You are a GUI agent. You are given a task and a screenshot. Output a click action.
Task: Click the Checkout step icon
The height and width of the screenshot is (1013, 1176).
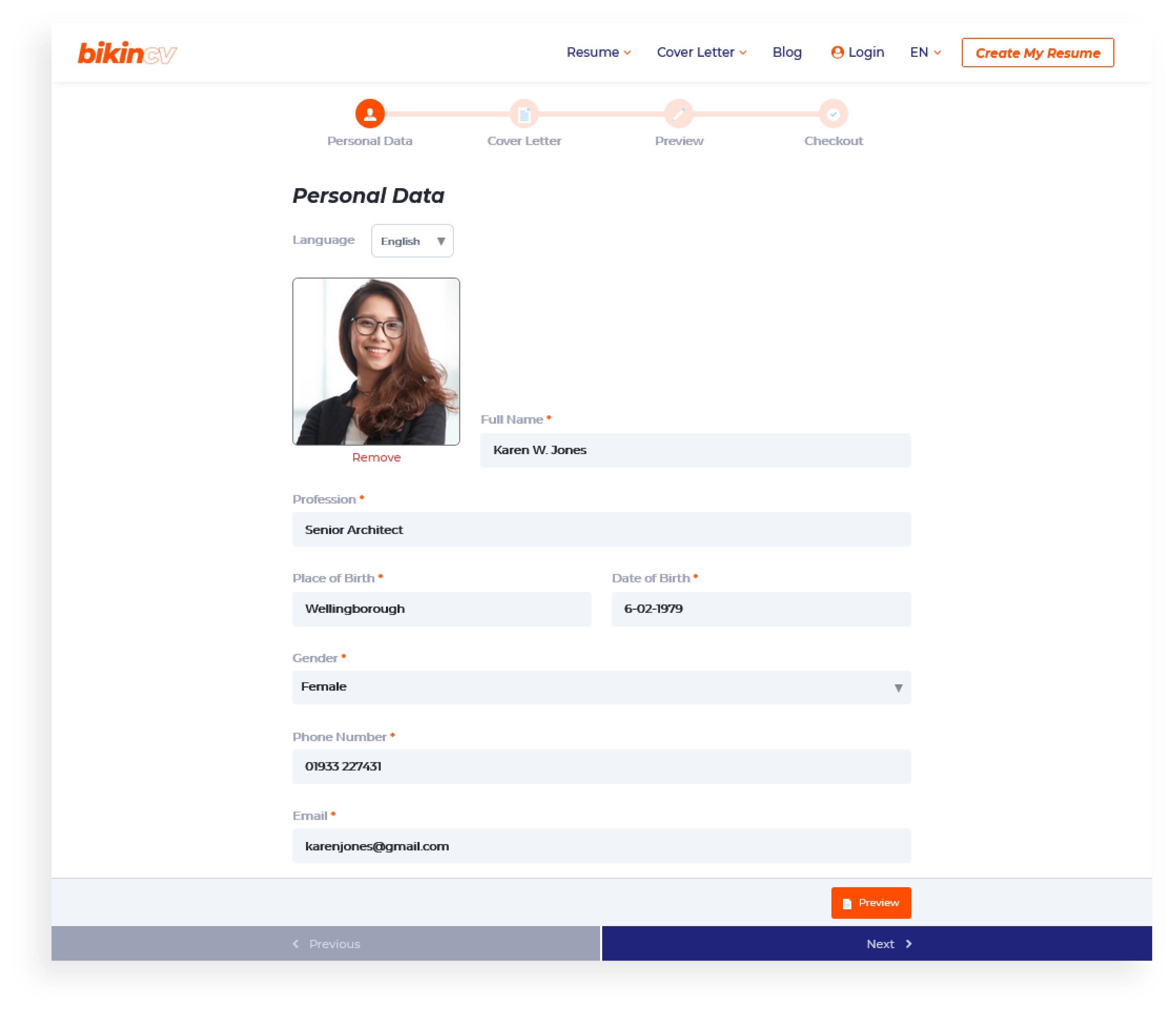[x=833, y=113]
